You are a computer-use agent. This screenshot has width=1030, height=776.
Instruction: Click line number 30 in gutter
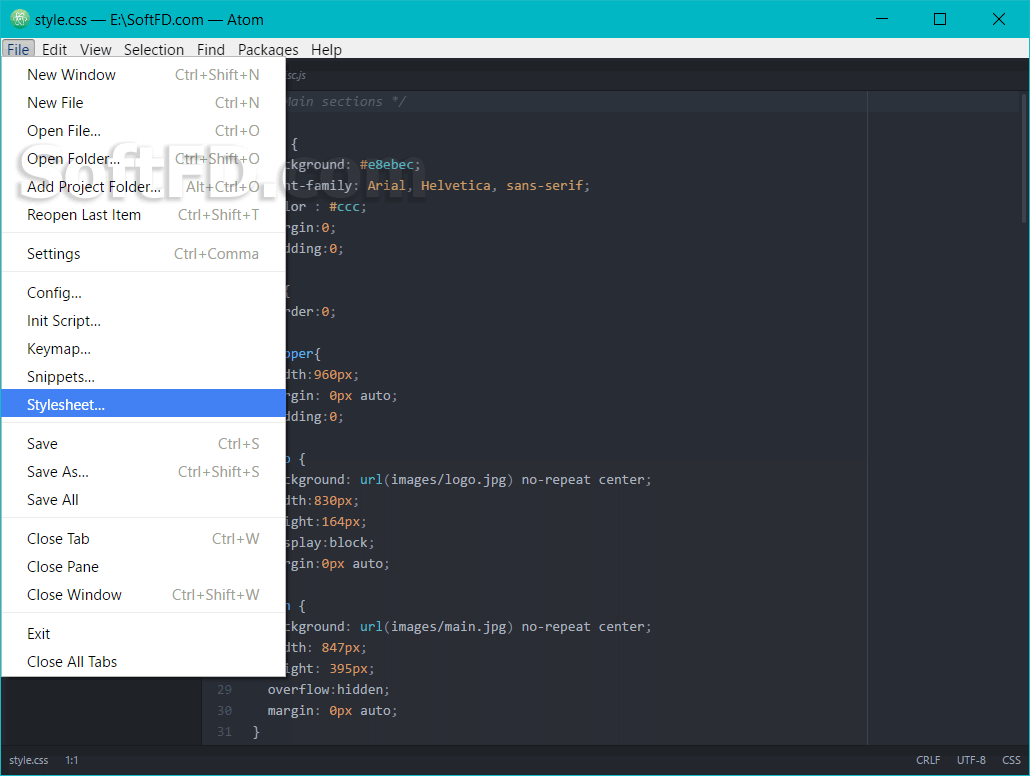tap(225, 710)
